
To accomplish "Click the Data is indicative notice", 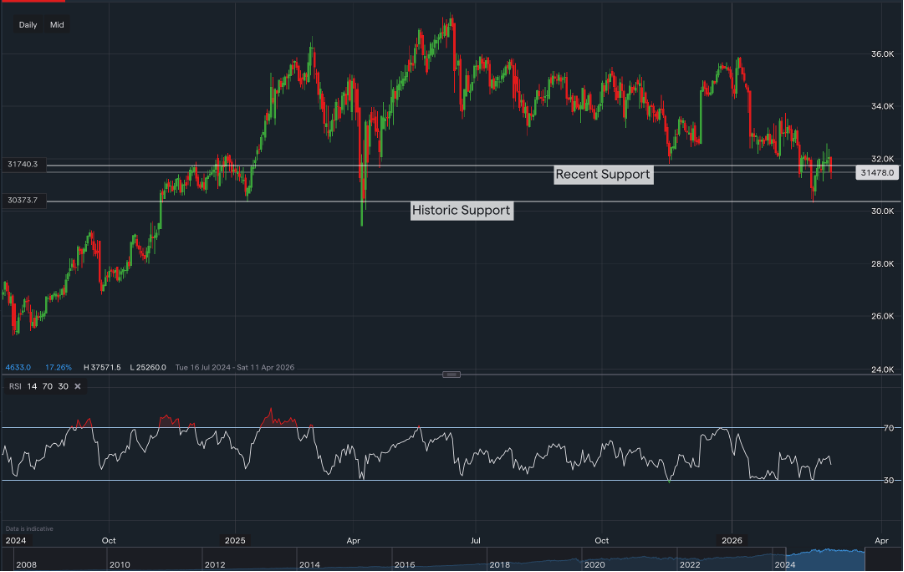I will coord(29,529).
